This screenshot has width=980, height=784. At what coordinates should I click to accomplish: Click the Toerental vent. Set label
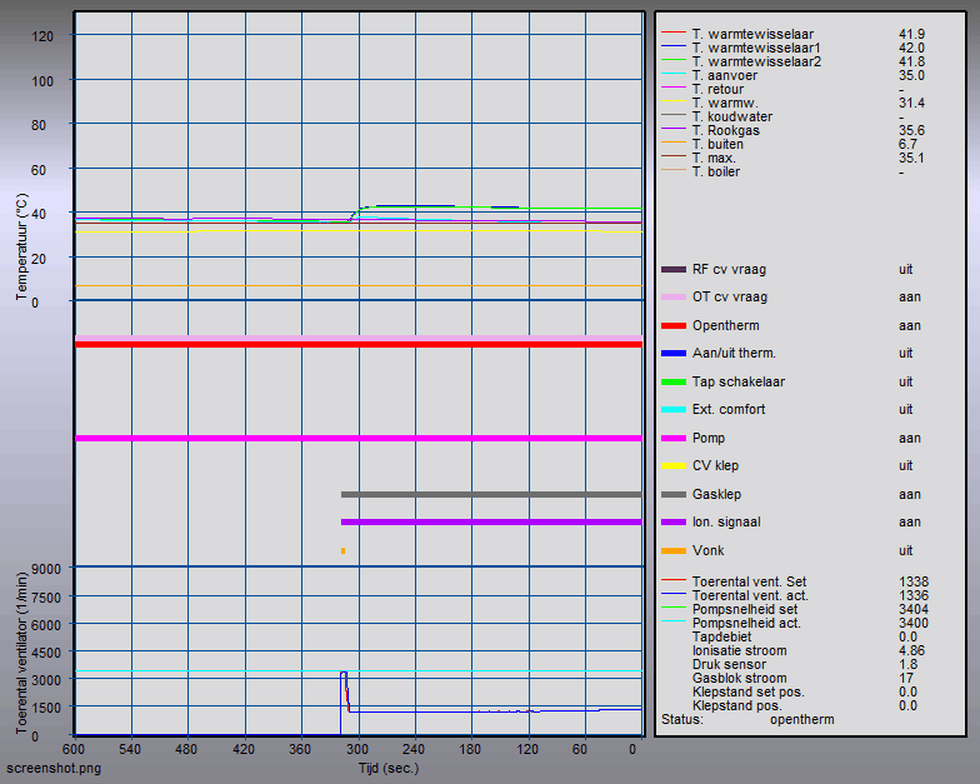749,582
